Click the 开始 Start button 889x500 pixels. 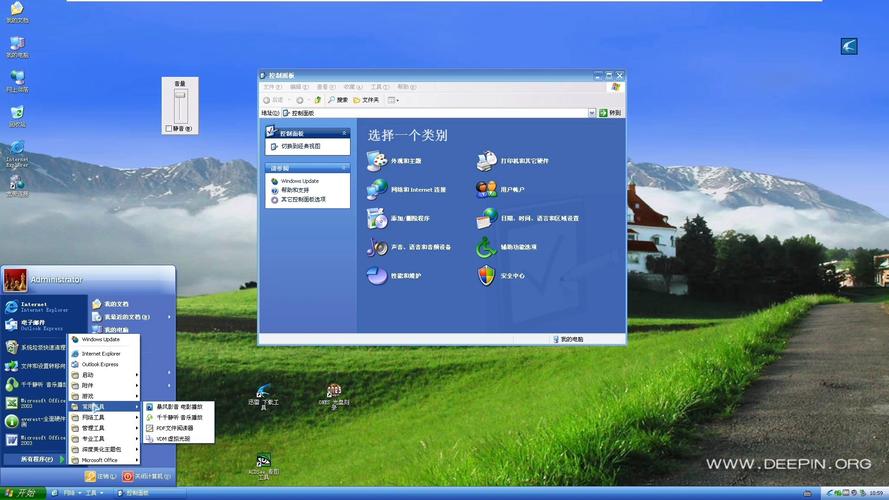(20, 493)
